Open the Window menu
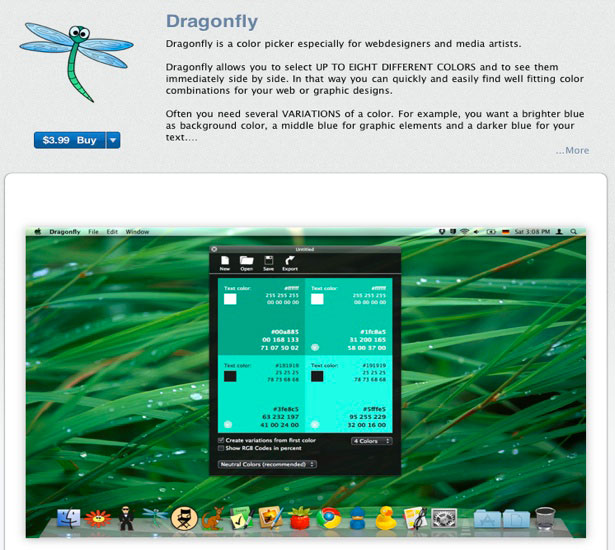This screenshot has width=615, height=550. coord(137,232)
